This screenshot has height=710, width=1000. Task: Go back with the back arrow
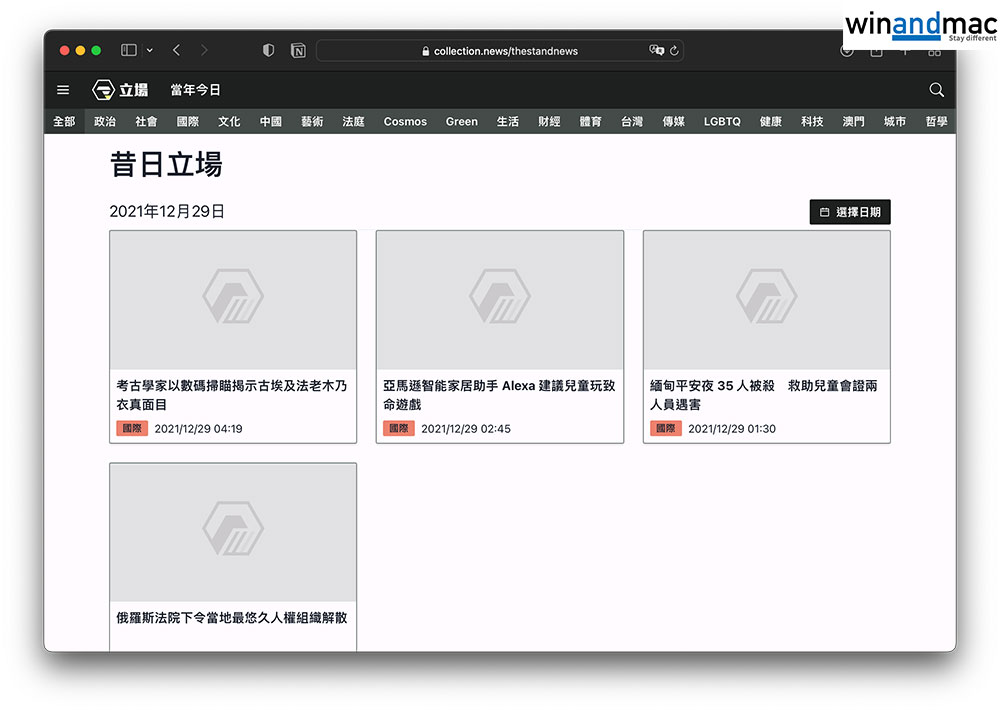(x=177, y=50)
